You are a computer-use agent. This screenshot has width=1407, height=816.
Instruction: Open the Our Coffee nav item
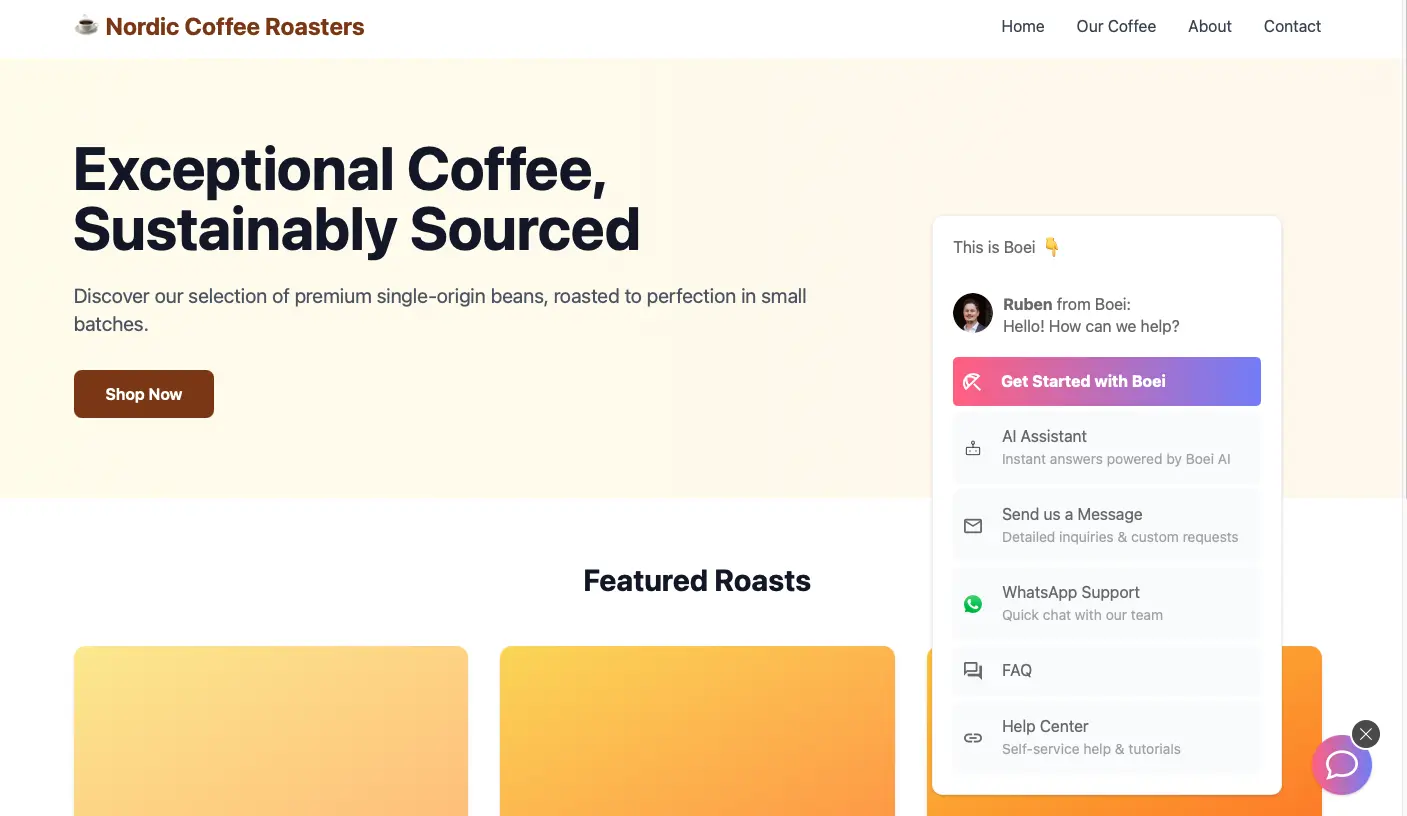[1115, 27]
